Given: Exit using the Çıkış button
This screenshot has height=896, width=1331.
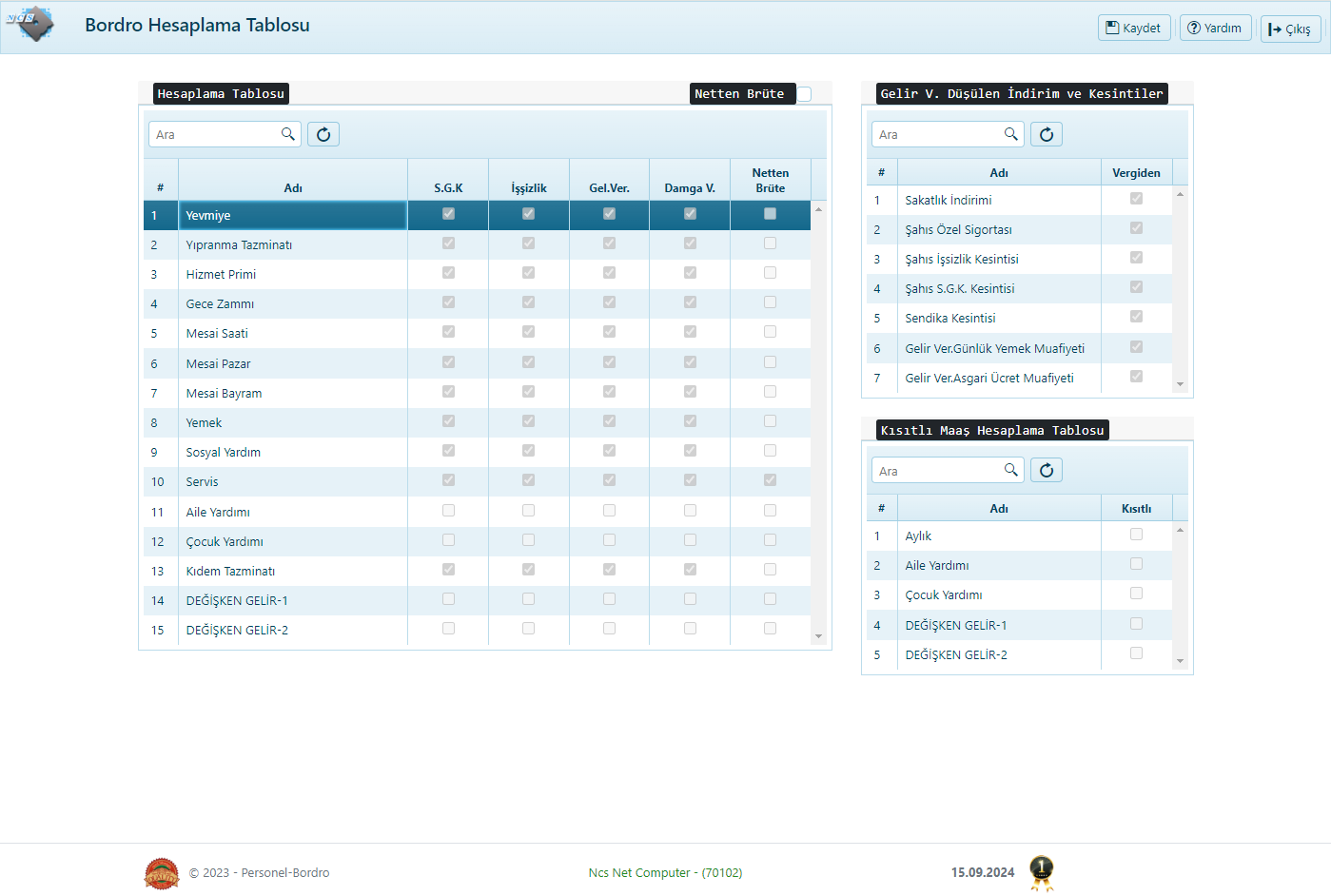Looking at the screenshot, I should [x=1290, y=29].
